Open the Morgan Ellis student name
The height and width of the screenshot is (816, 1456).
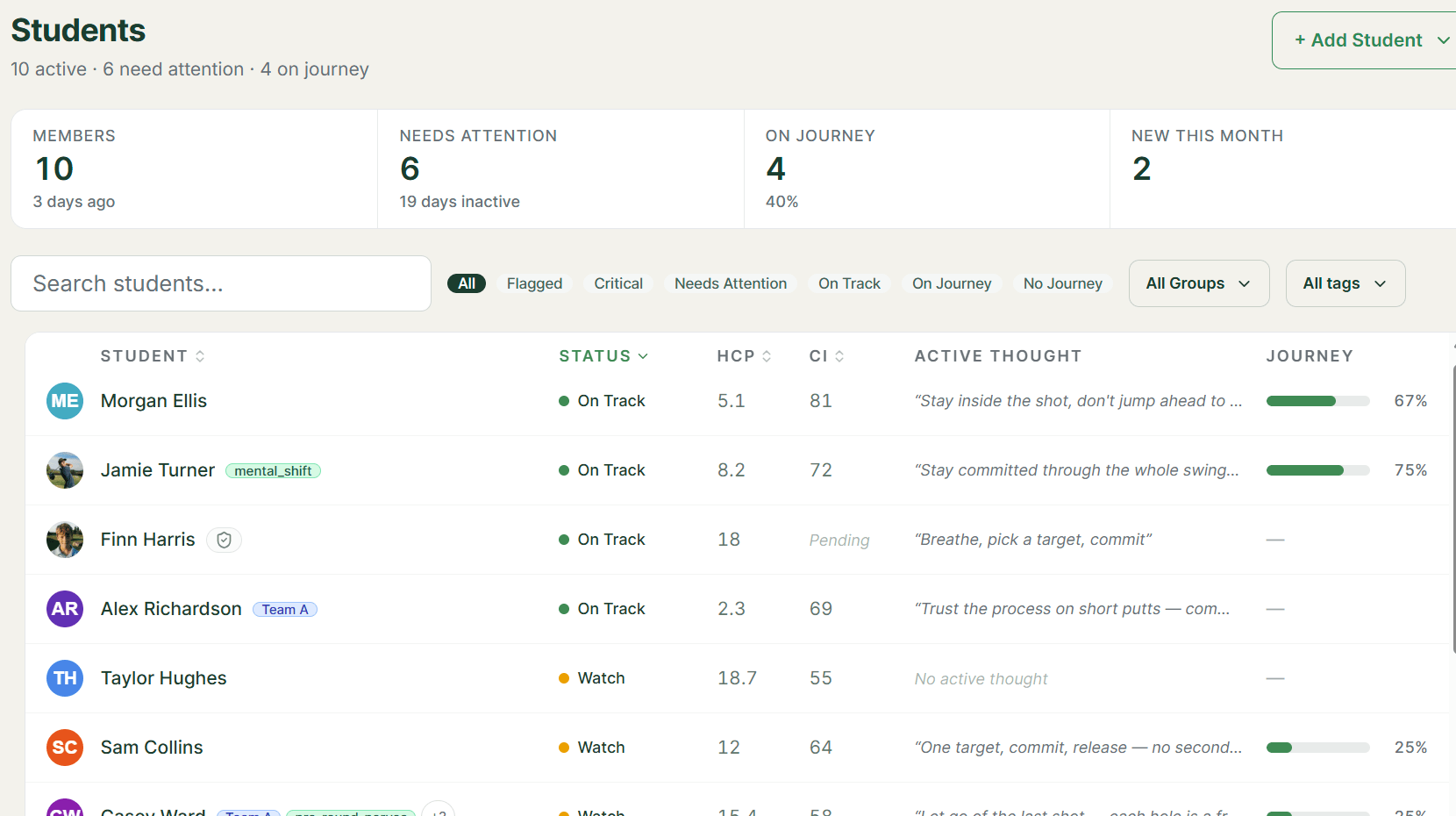153,401
